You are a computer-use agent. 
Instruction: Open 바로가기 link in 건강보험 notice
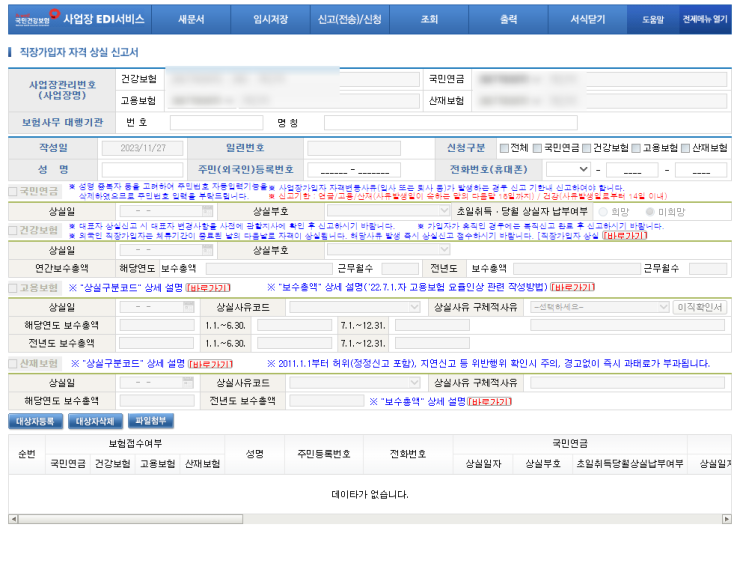(625, 235)
